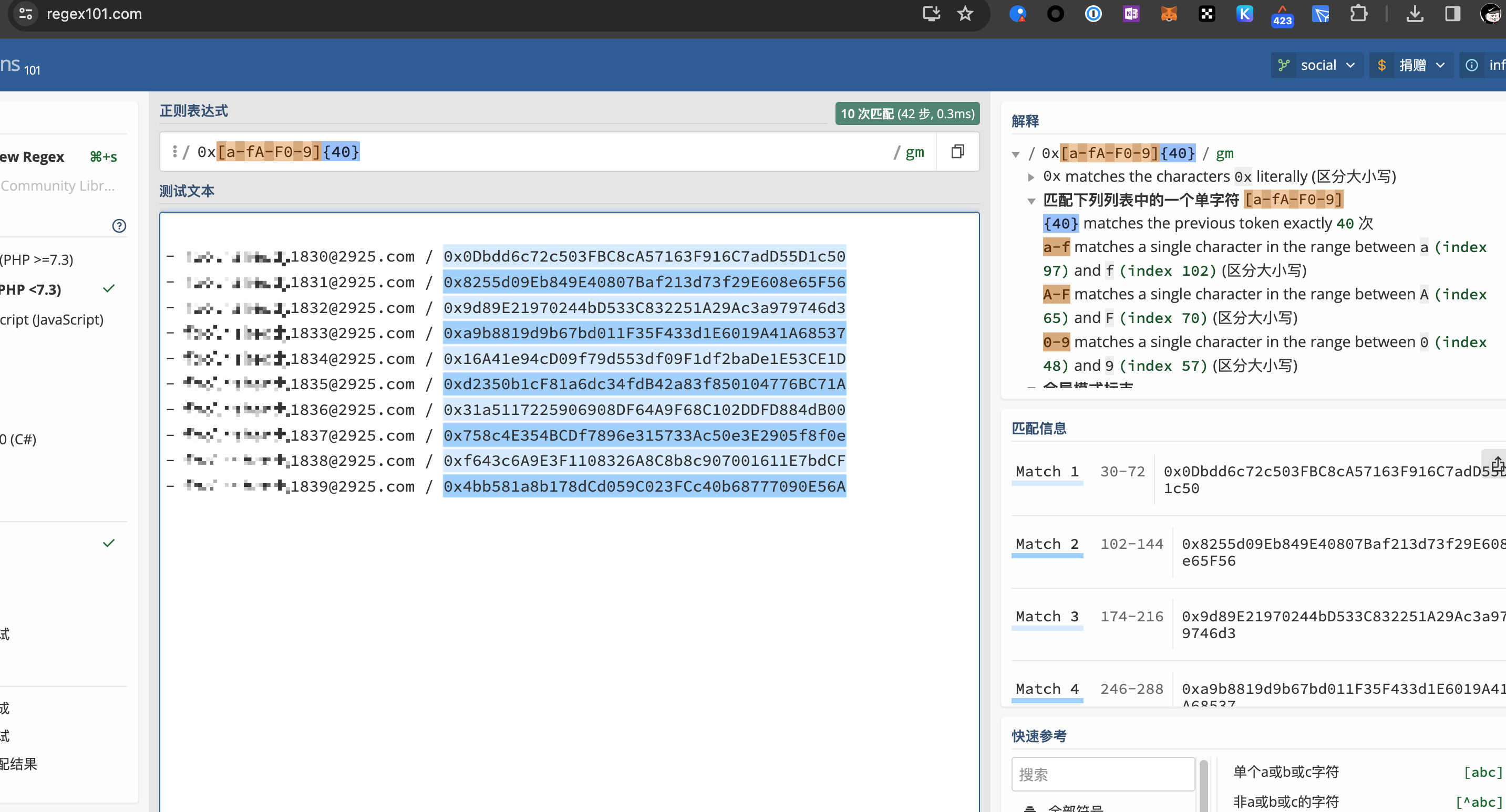Screen dimensions: 1506x812
Task: Click the 搜索 quick reference search field
Action: click(1102, 775)
